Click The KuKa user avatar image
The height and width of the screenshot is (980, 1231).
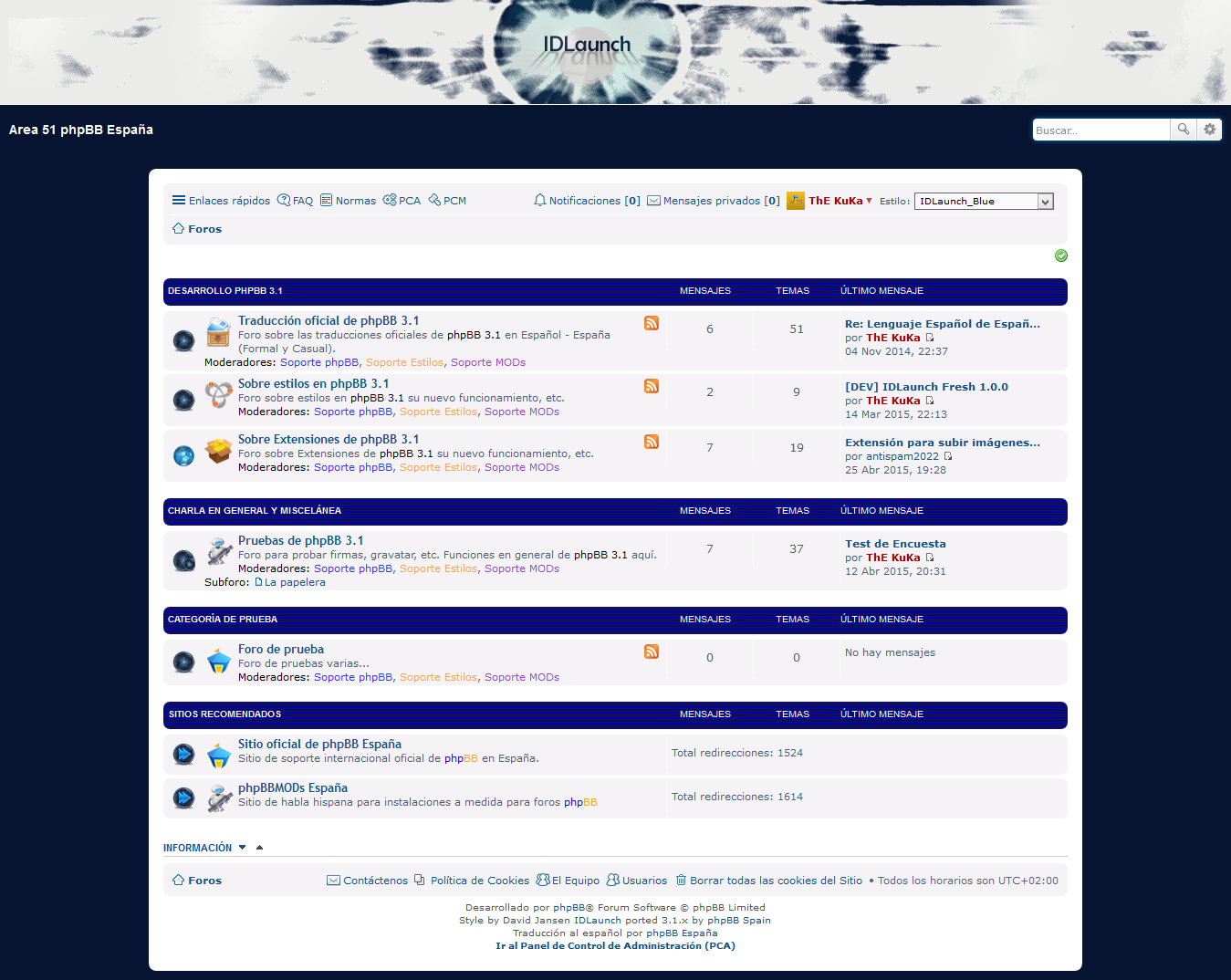[796, 201]
